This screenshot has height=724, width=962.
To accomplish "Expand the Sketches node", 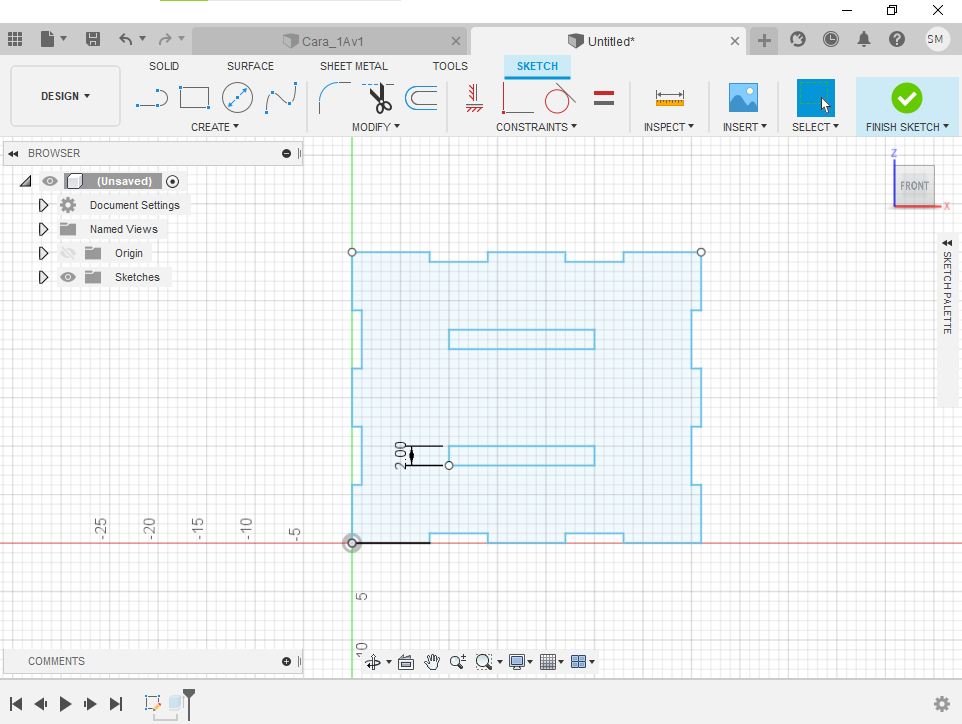I will (x=43, y=277).
